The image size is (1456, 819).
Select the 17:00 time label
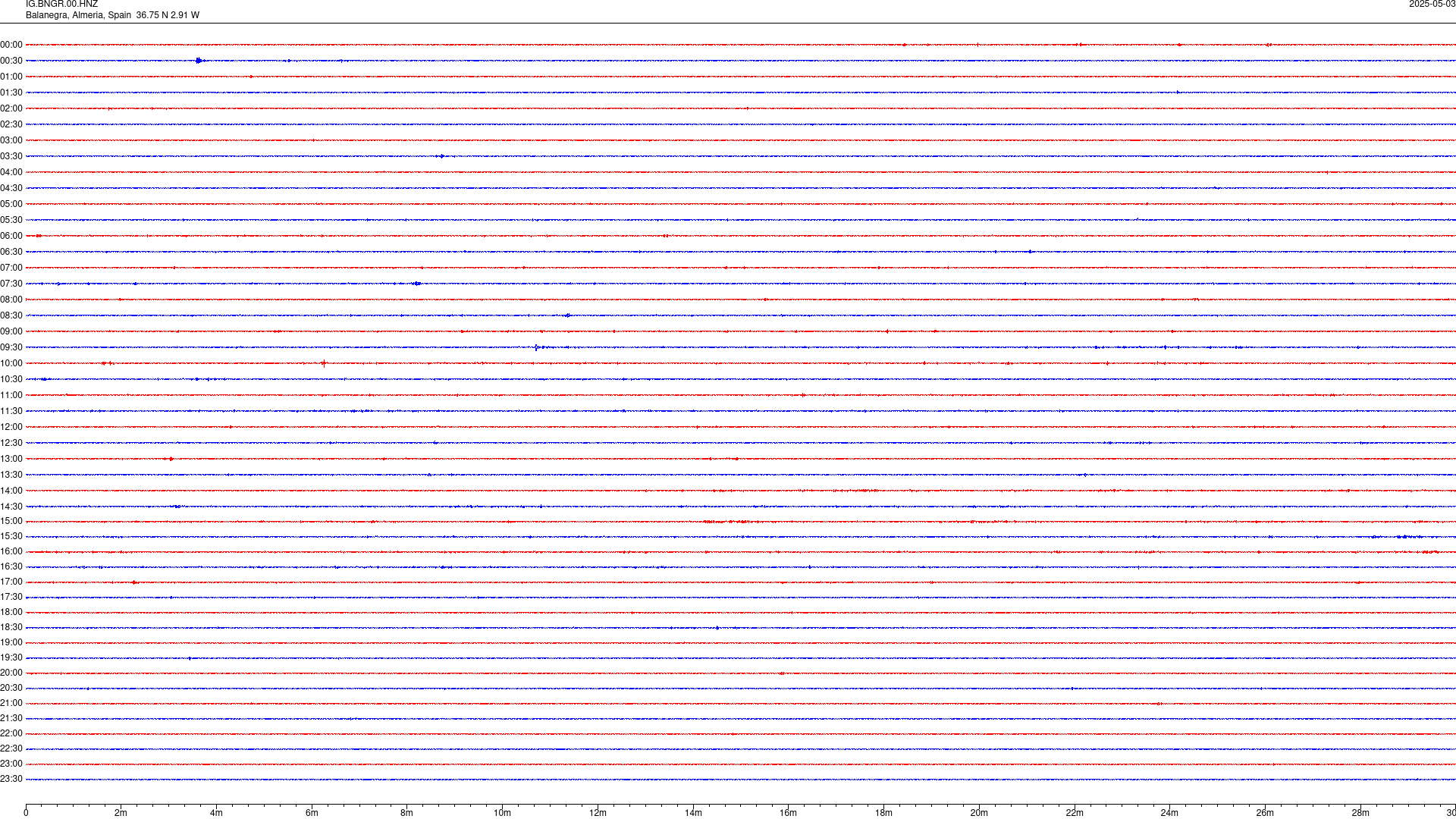(11, 582)
